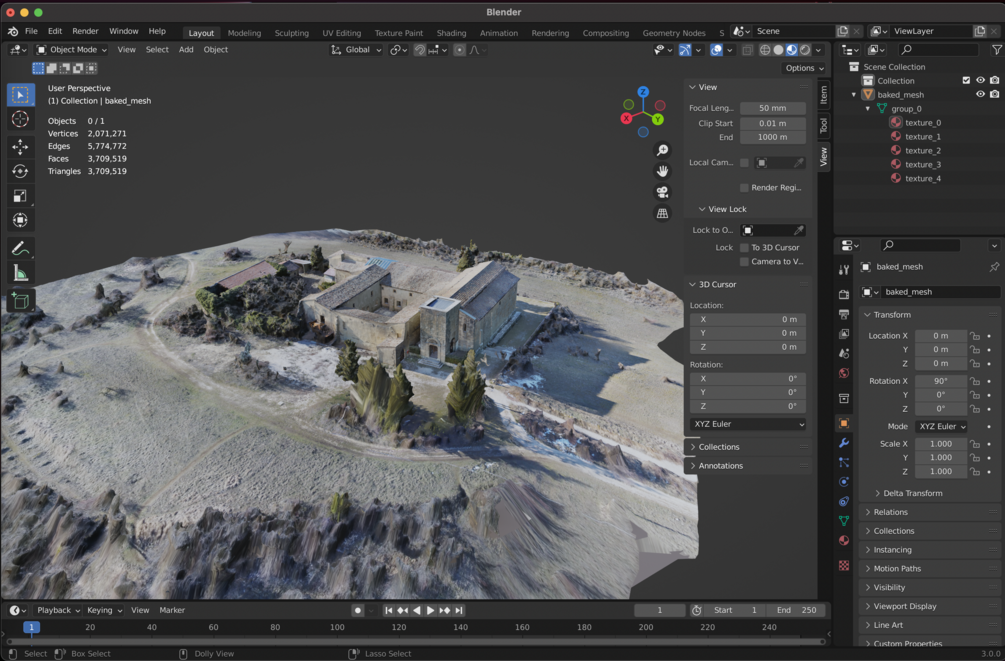
Task: Jump to the timeline end frame
Action: click(x=458, y=610)
